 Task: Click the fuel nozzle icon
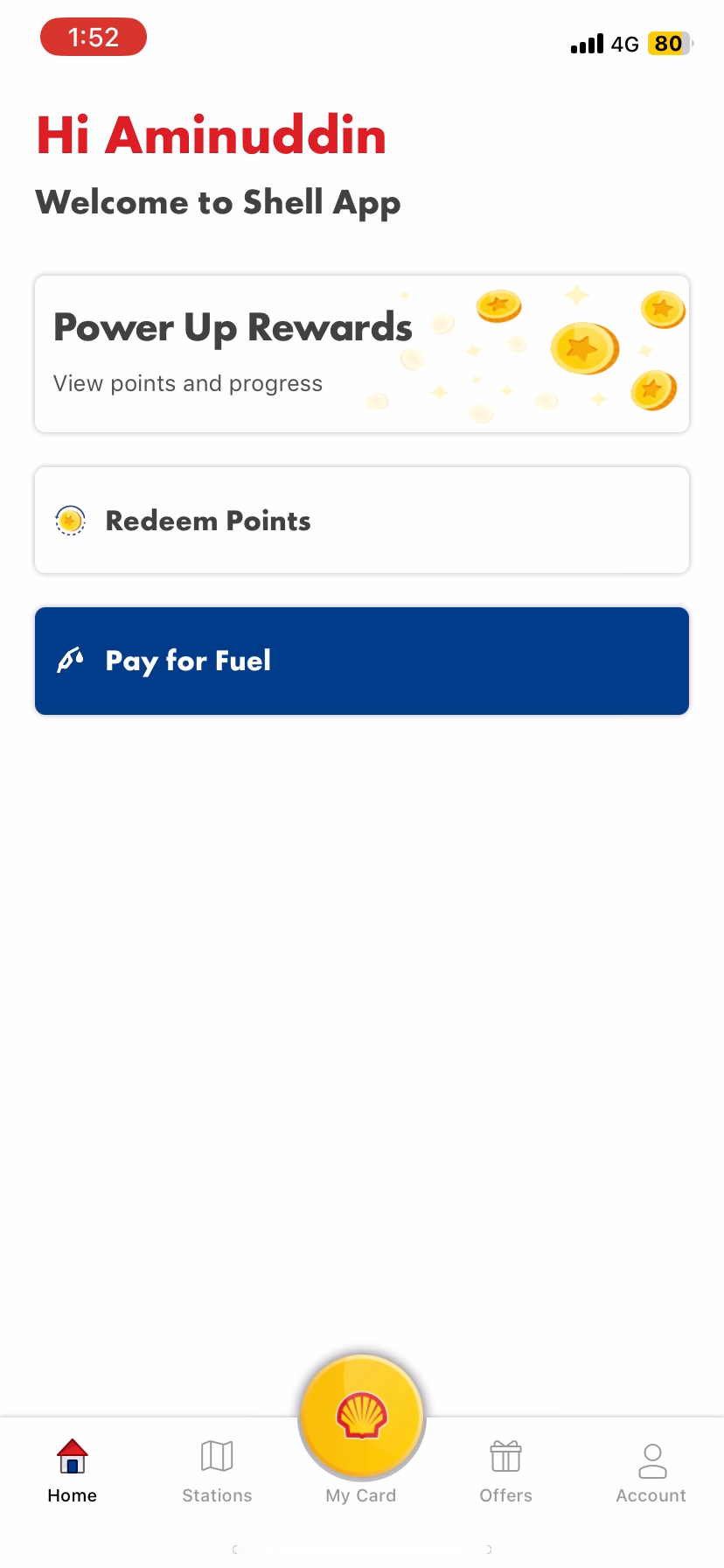click(x=70, y=660)
